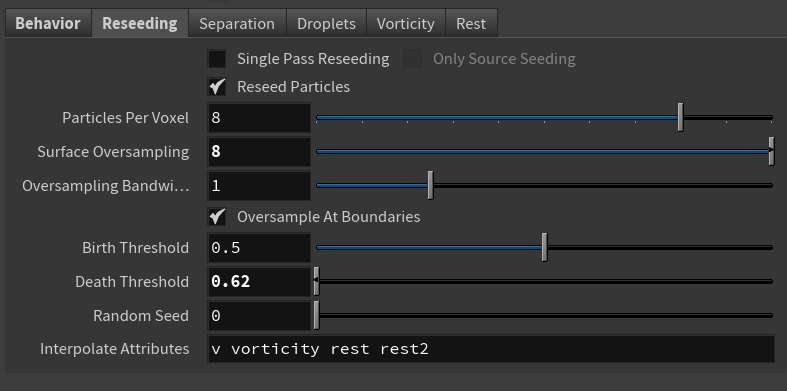Screen dimensions: 787x391
Task: Open the Rest tab
Action: (471, 24)
